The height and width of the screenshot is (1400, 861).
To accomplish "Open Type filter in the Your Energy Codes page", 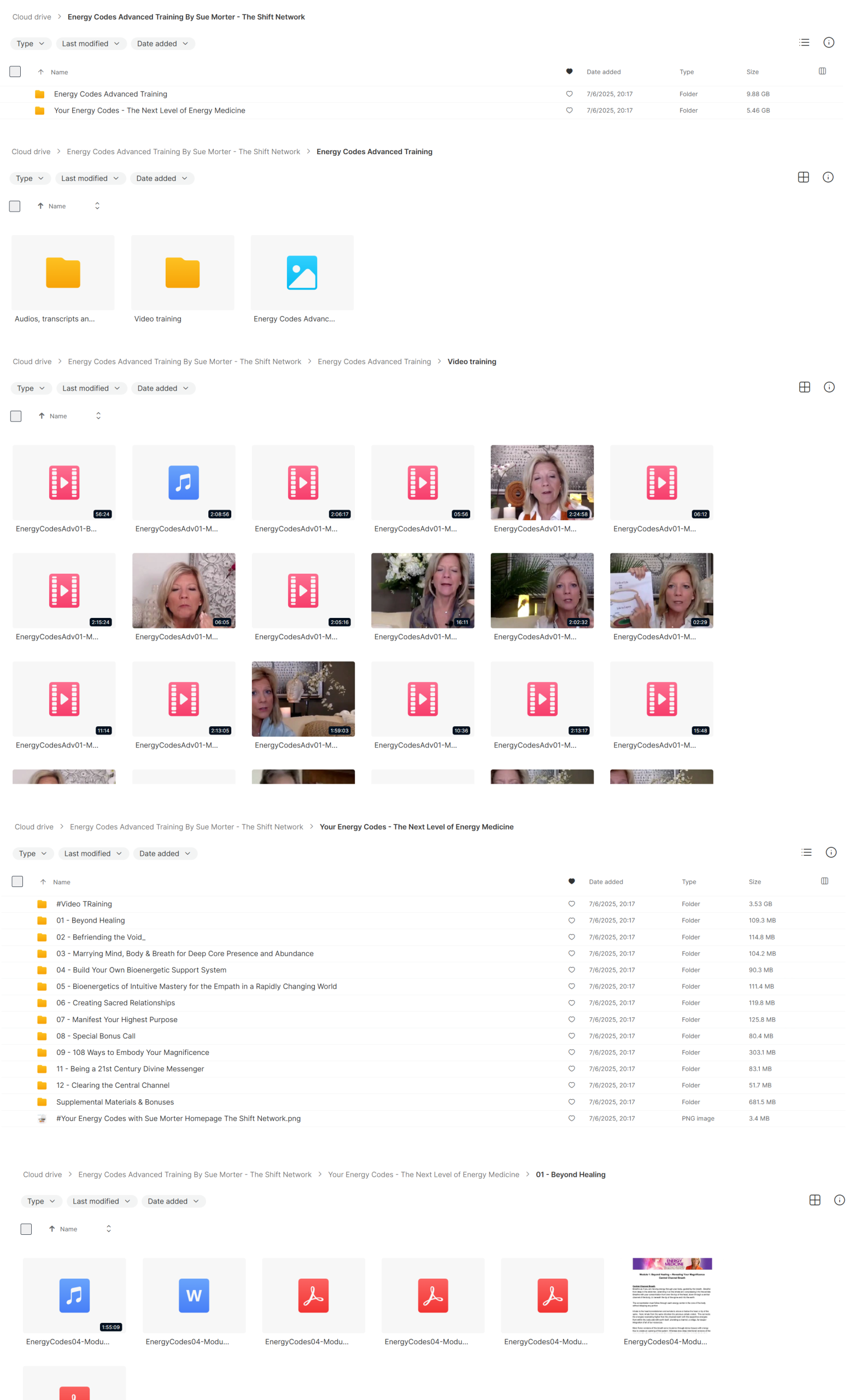I will 33,854.
